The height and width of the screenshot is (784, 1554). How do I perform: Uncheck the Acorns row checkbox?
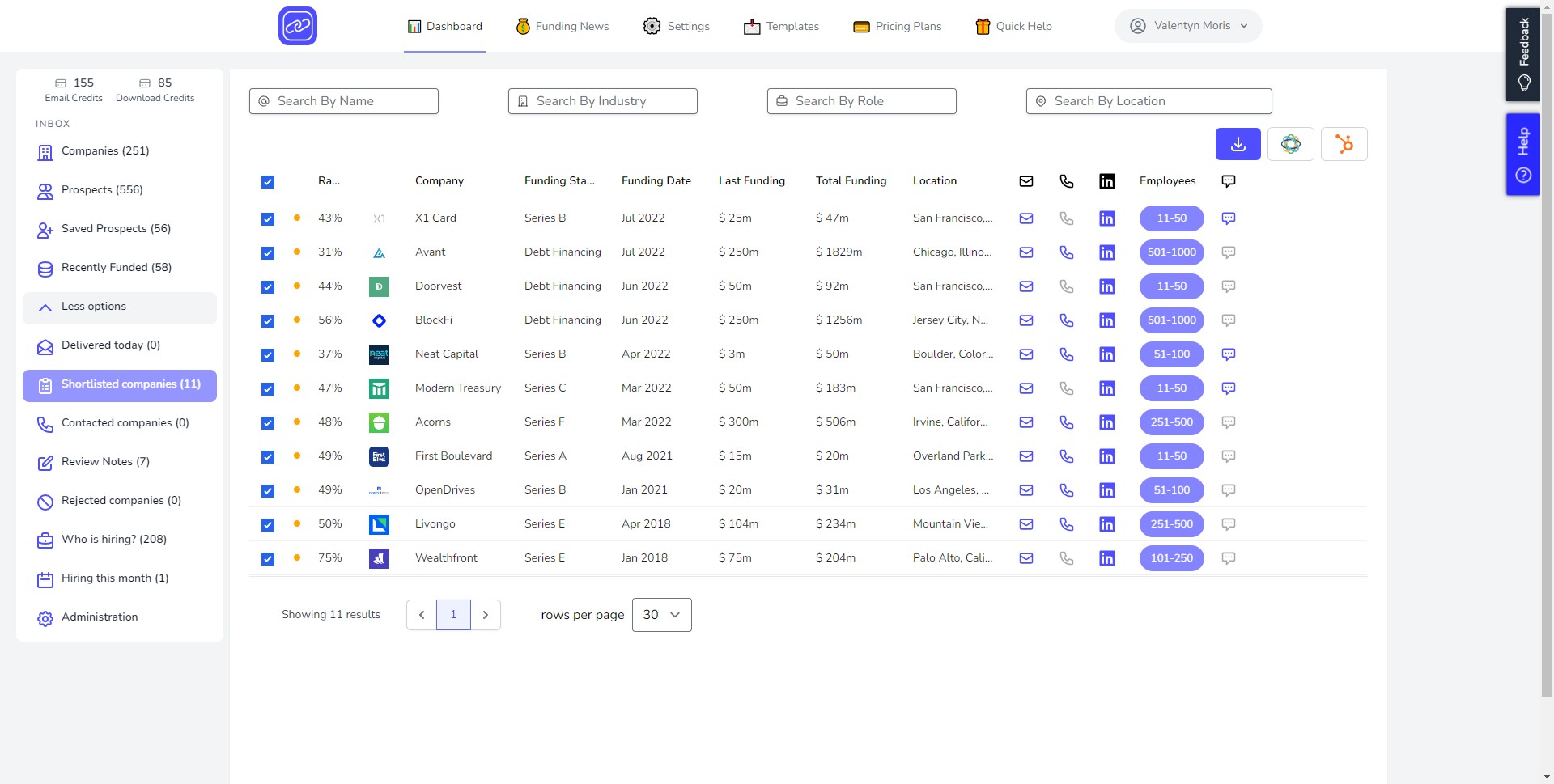268,423
